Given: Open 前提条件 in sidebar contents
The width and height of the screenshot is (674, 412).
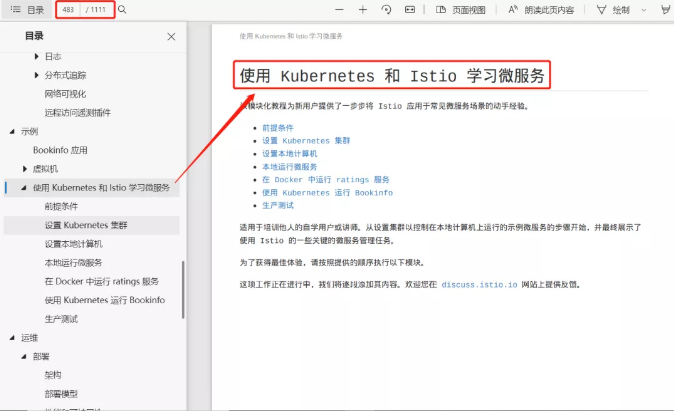Looking at the screenshot, I should click(61, 206).
